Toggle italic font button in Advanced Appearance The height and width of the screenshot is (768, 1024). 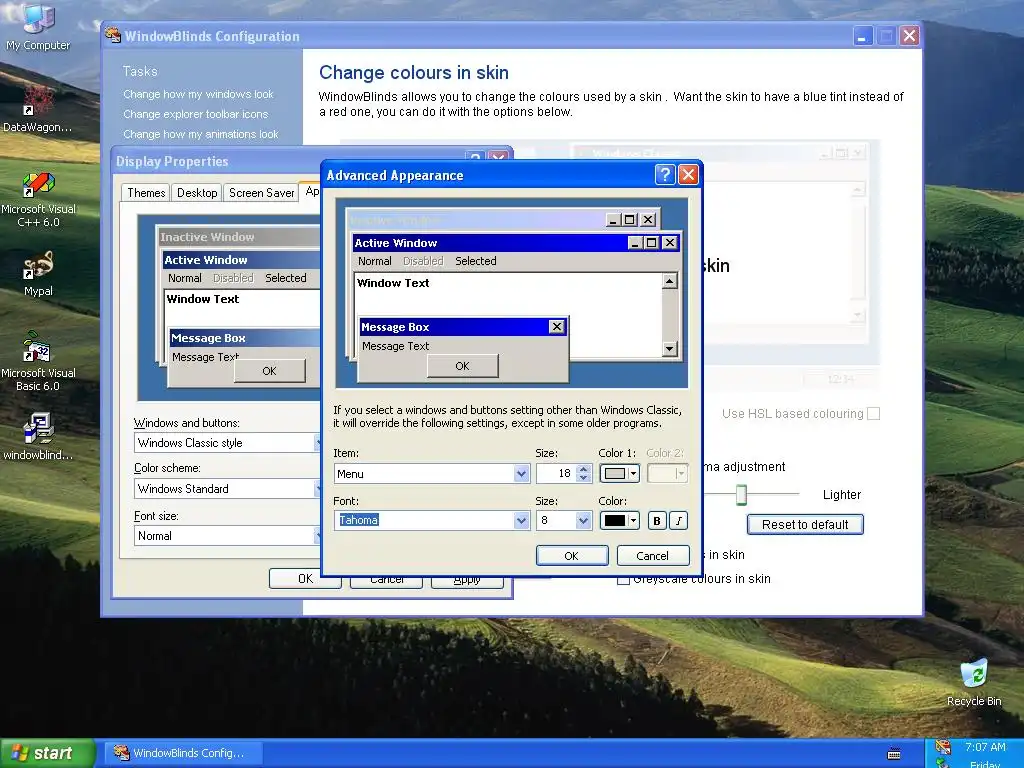click(679, 520)
